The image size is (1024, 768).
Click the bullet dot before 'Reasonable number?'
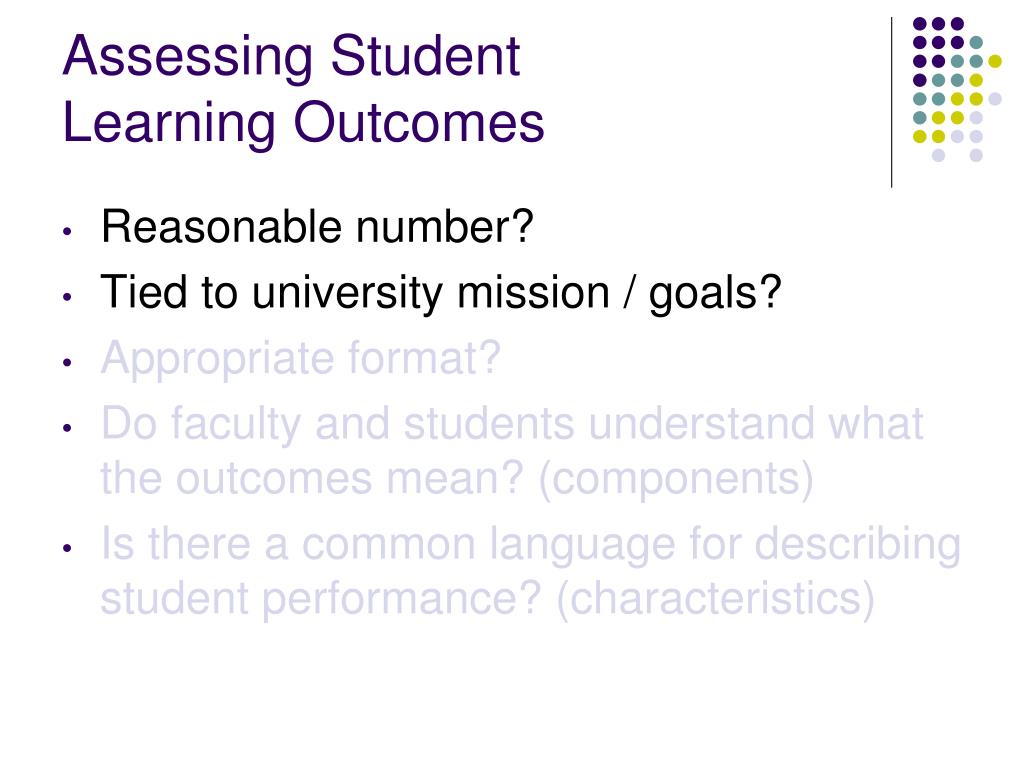click(x=67, y=231)
